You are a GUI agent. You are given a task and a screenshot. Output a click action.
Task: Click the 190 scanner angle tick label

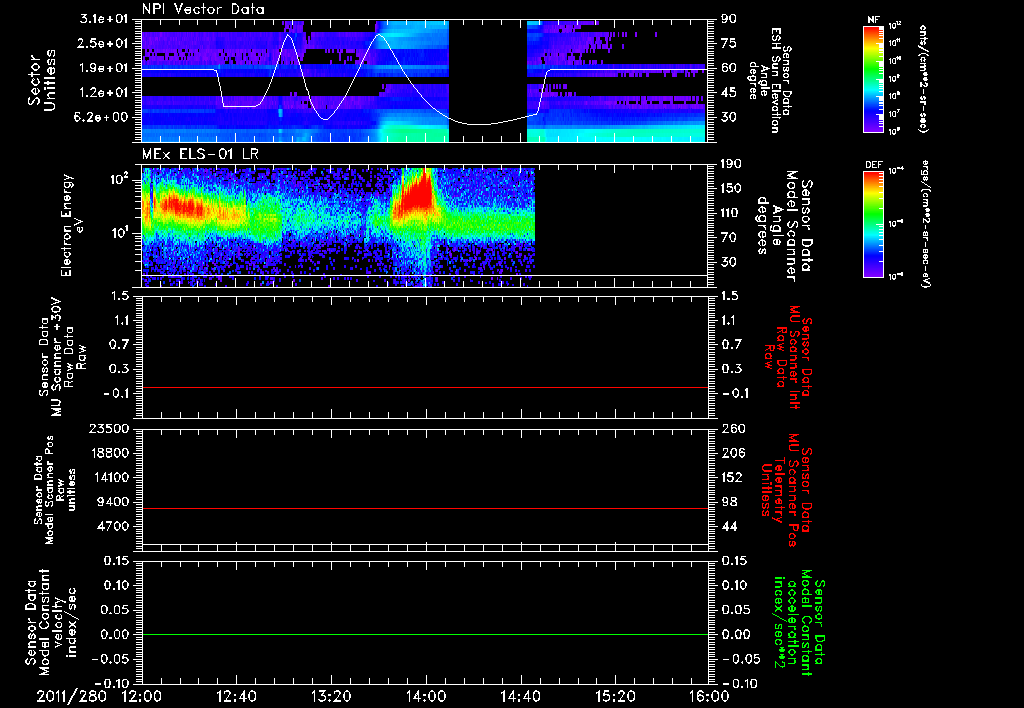[x=731, y=164]
